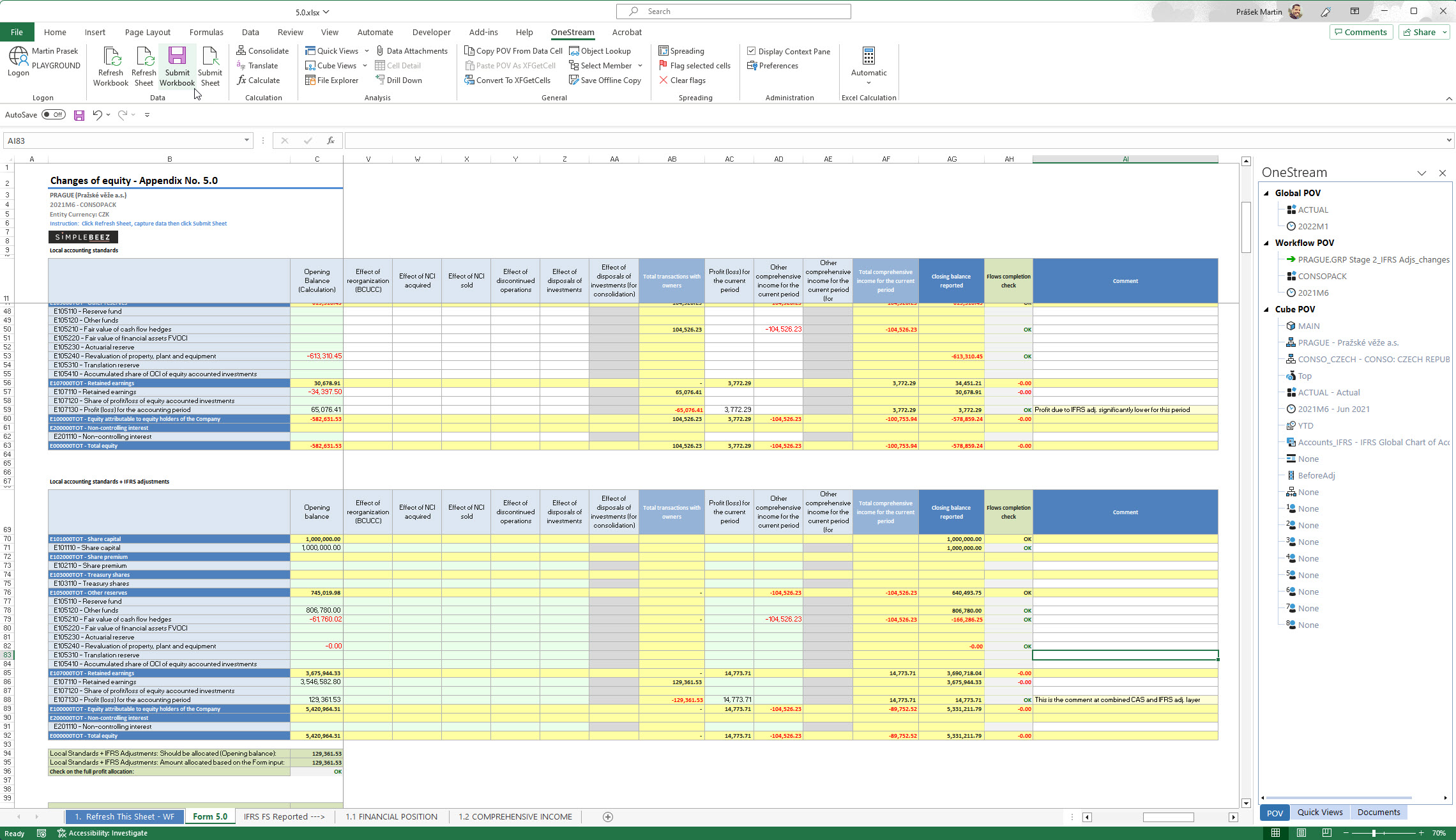Run Consolidate in Calculation group
The height and width of the screenshot is (840, 1456).
click(x=262, y=51)
